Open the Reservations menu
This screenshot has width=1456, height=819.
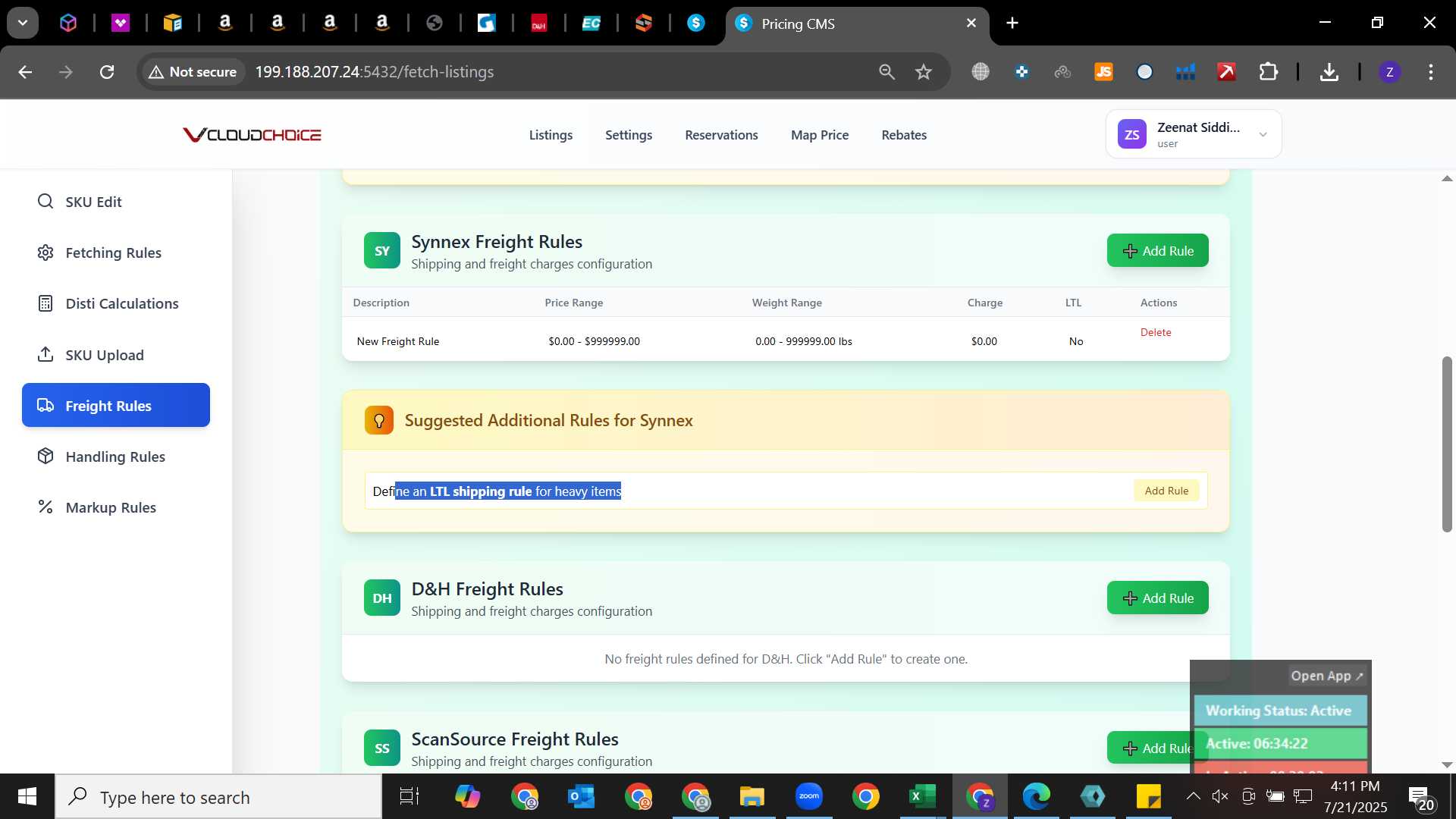point(721,135)
